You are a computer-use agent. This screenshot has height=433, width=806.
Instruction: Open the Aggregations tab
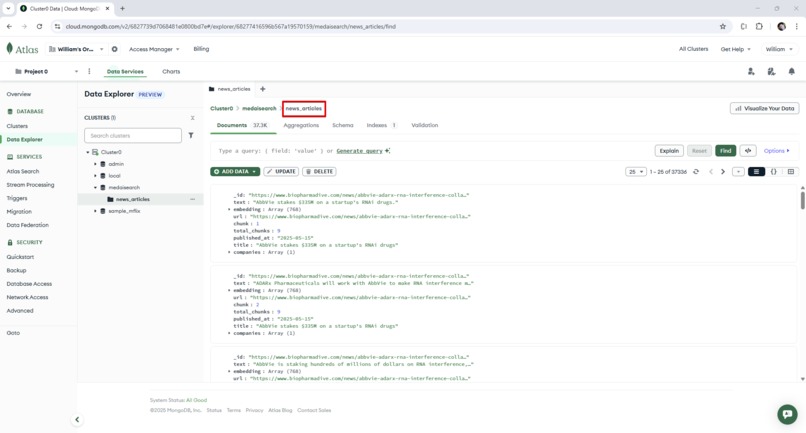301,125
